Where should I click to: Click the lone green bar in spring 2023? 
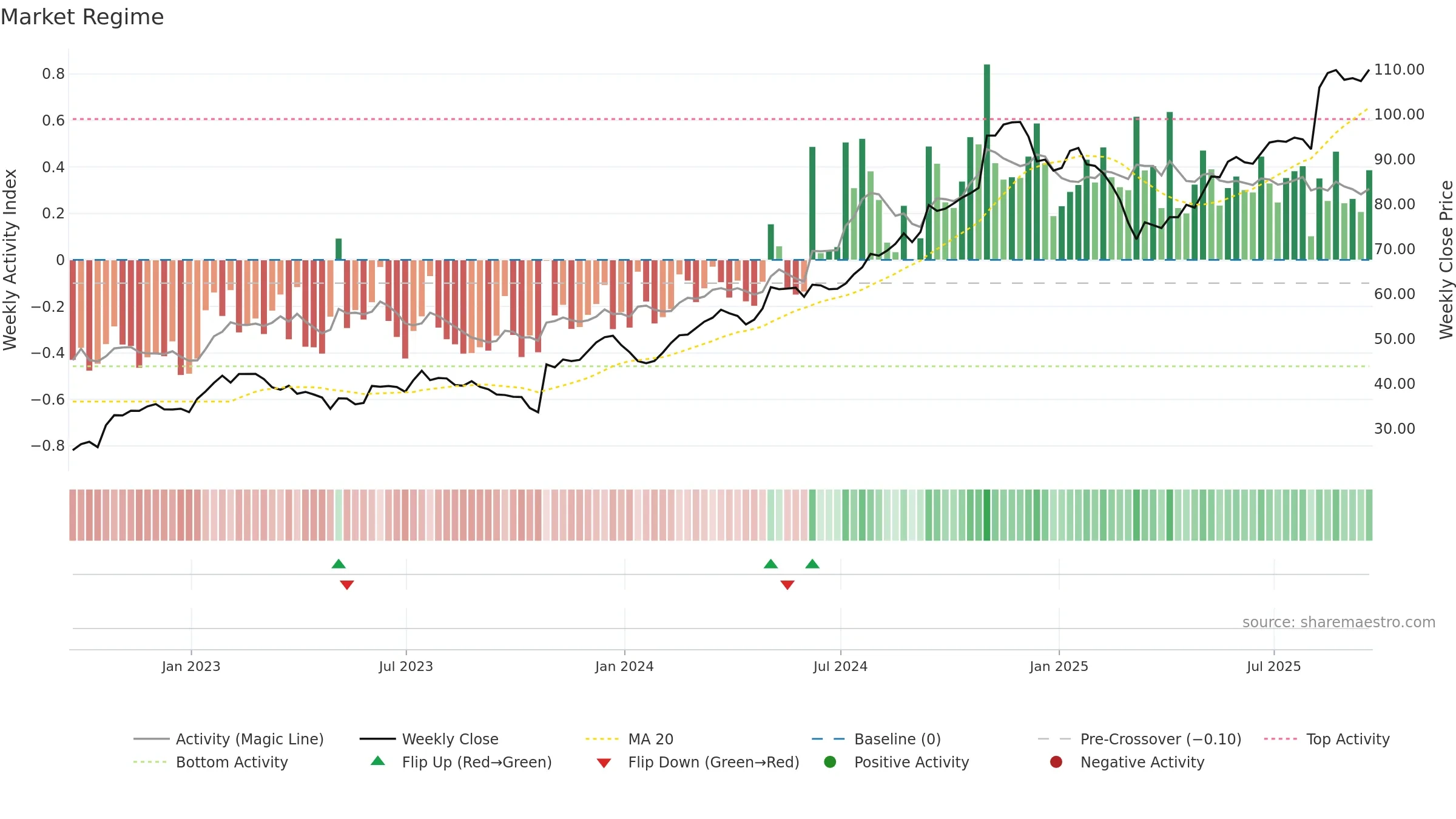[339, 249]
